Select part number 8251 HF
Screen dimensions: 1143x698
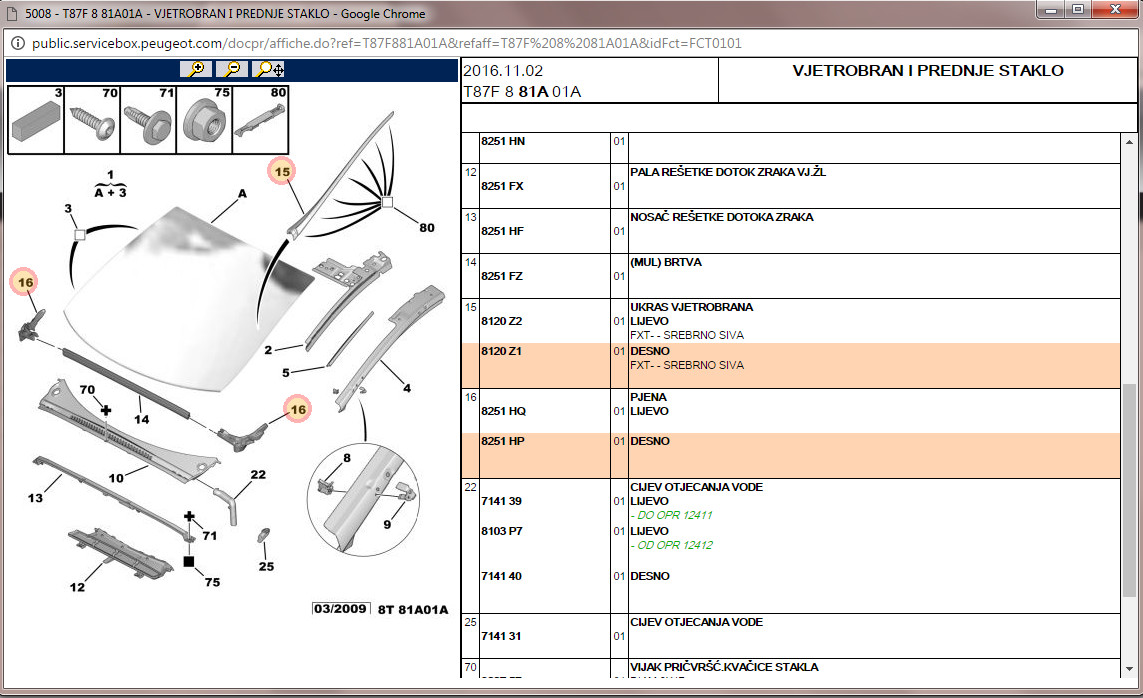pos(502,232)
